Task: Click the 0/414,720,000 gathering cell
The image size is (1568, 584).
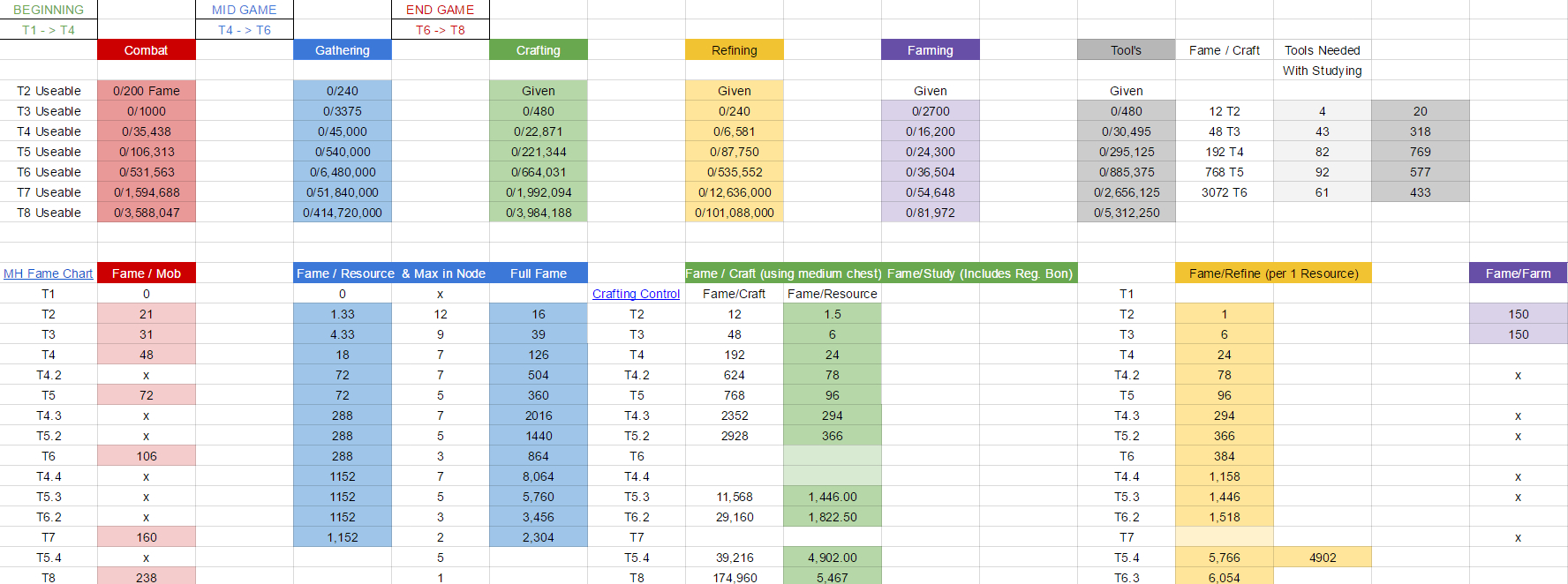Action: tap(342, 213)
